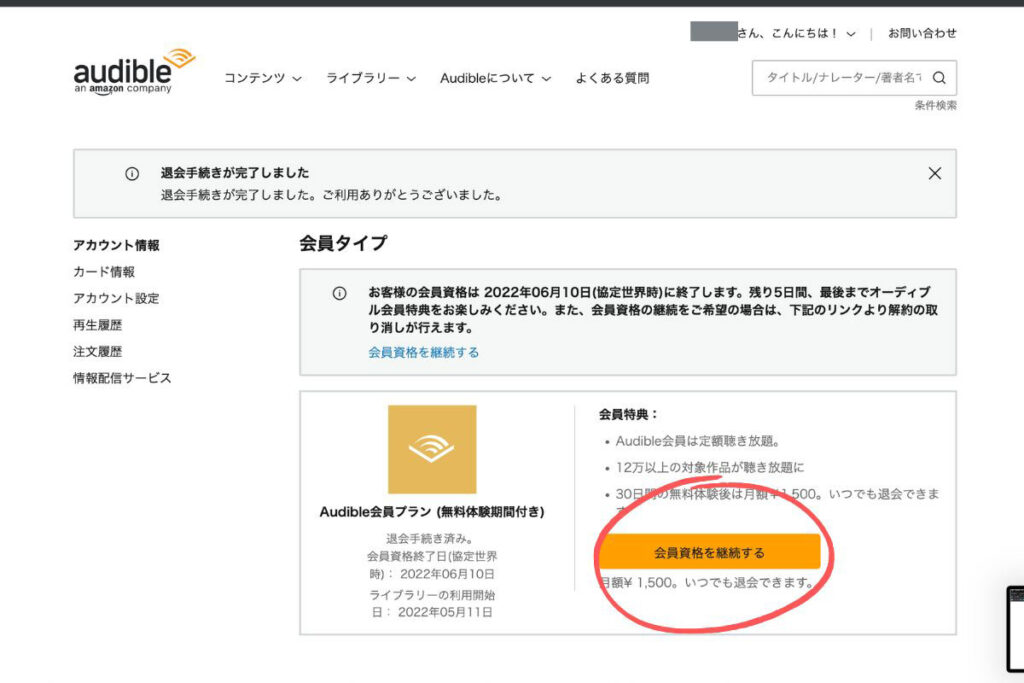Click the blue 会員資格を継続する link
Screen dimensions: 1024x683
(423, 353)
